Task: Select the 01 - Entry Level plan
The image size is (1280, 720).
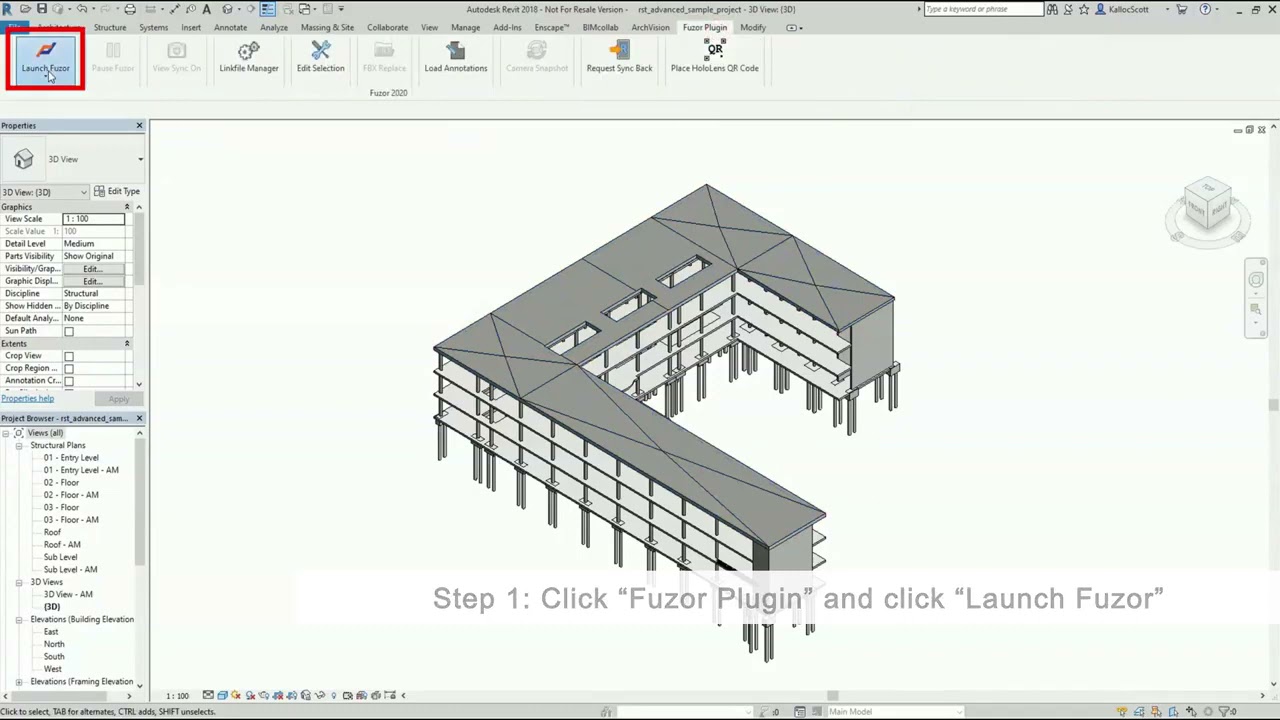Action: (x=71, y=458)
